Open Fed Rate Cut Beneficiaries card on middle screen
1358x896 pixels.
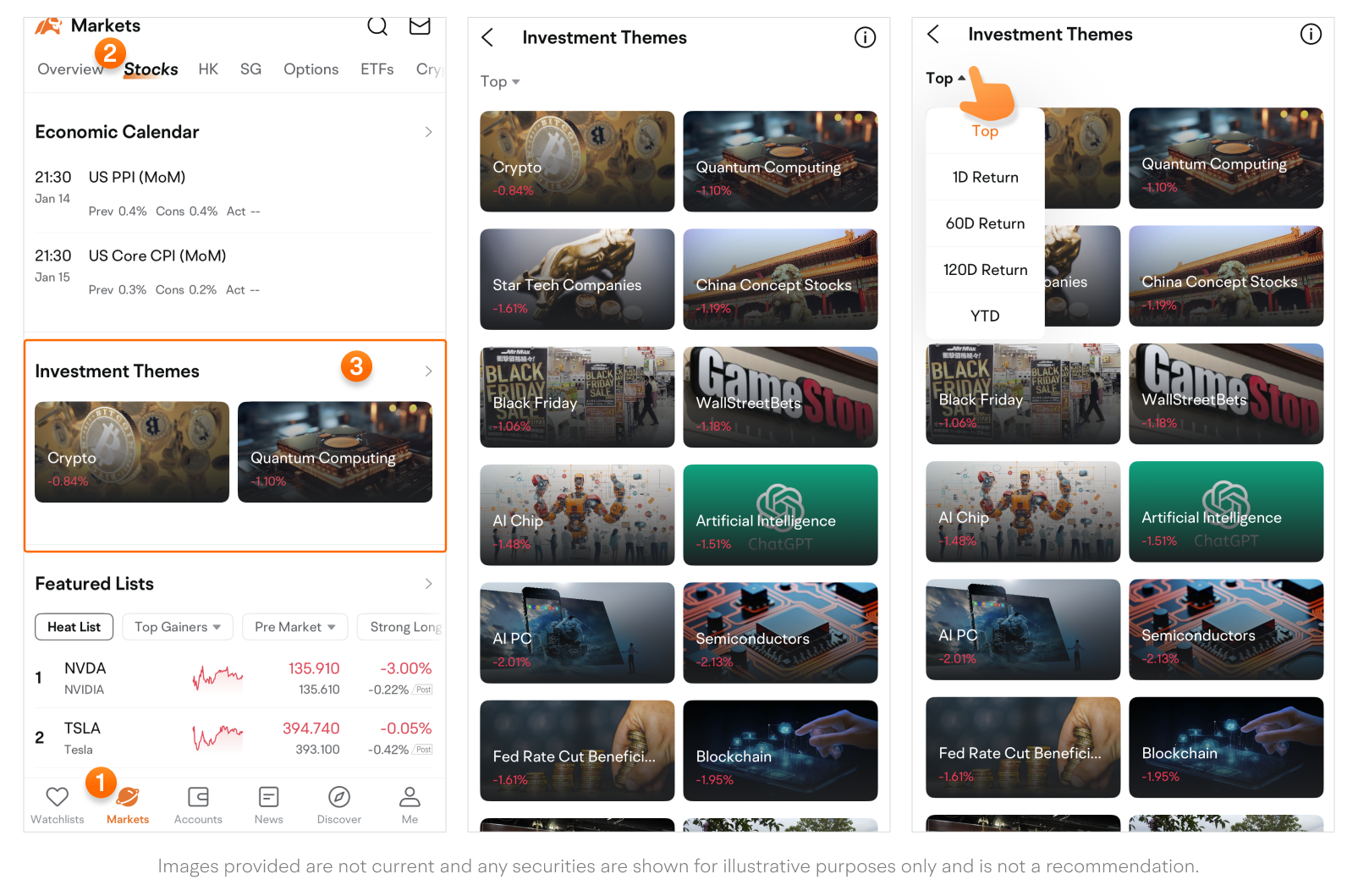[x=577, y=750]
